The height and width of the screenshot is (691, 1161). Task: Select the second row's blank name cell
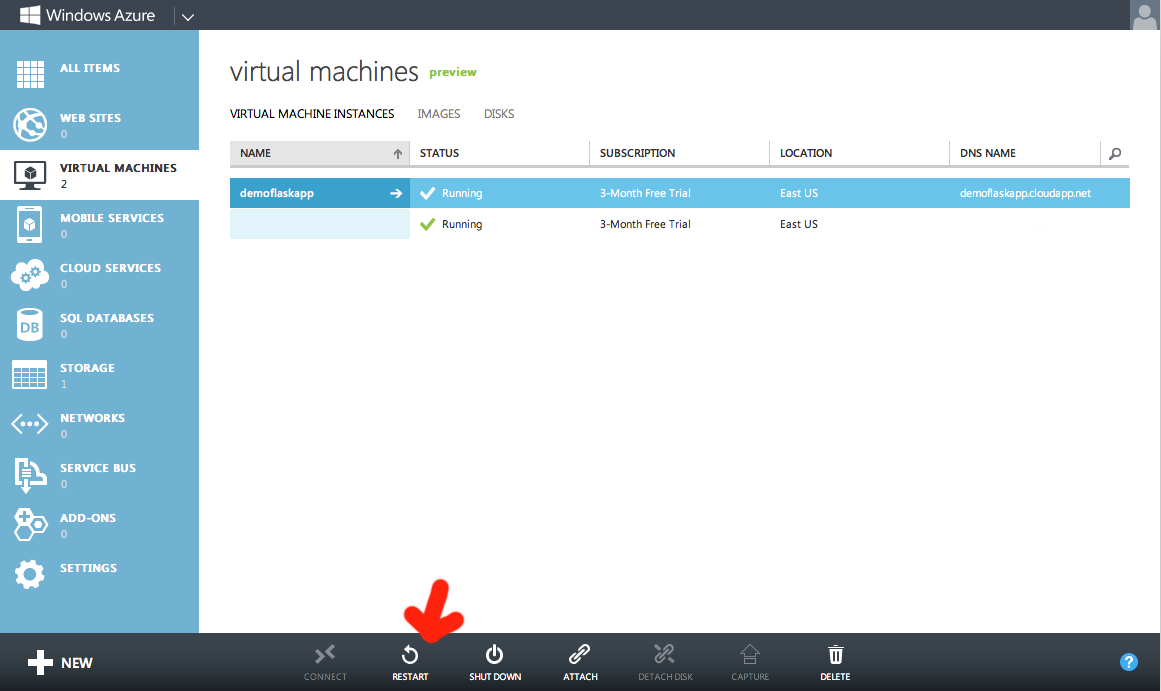(x=320, y=224)
